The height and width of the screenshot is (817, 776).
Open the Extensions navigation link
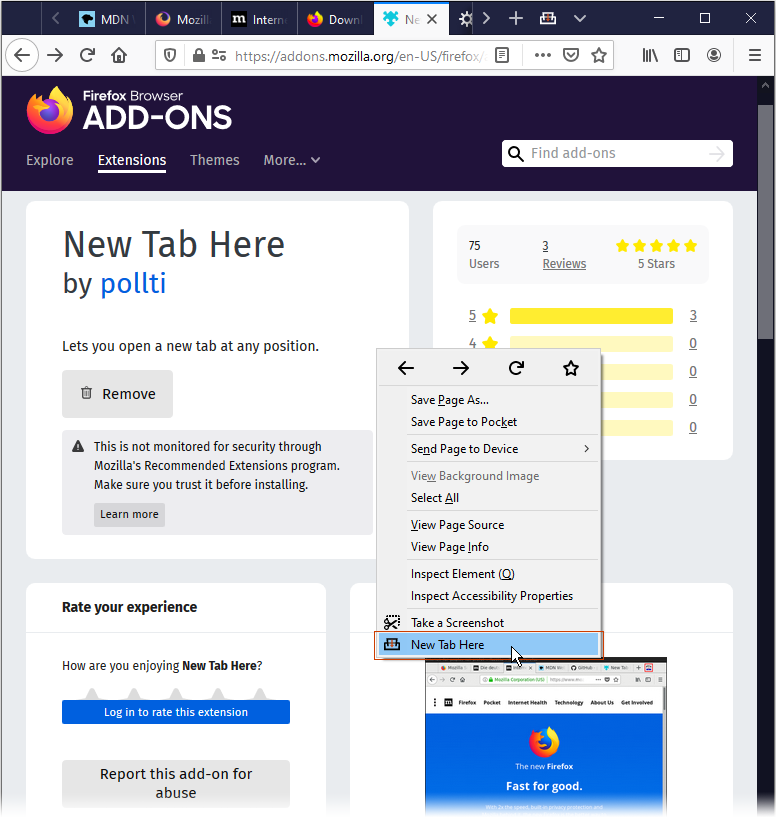pyautogui.click(x=132, y=160)
